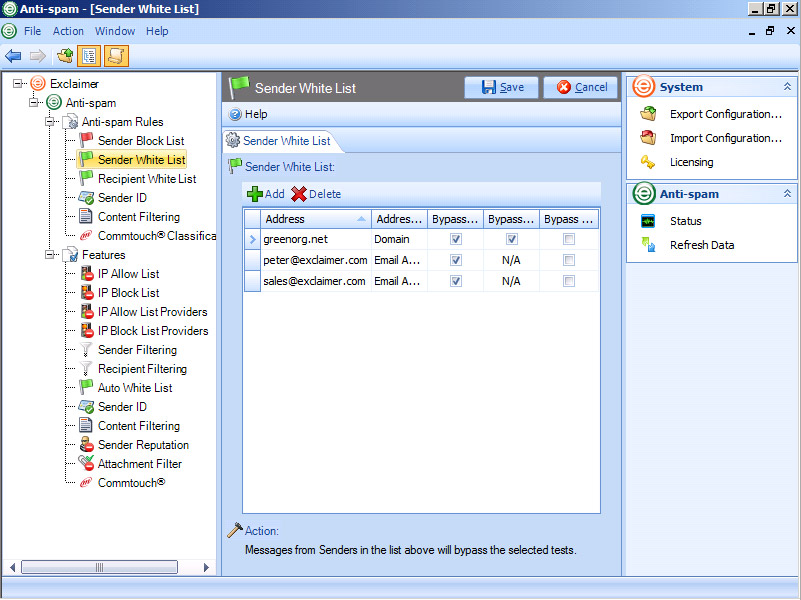
Task: Add a new sender address
Action: pyautogui.click(x=266, y=194)
